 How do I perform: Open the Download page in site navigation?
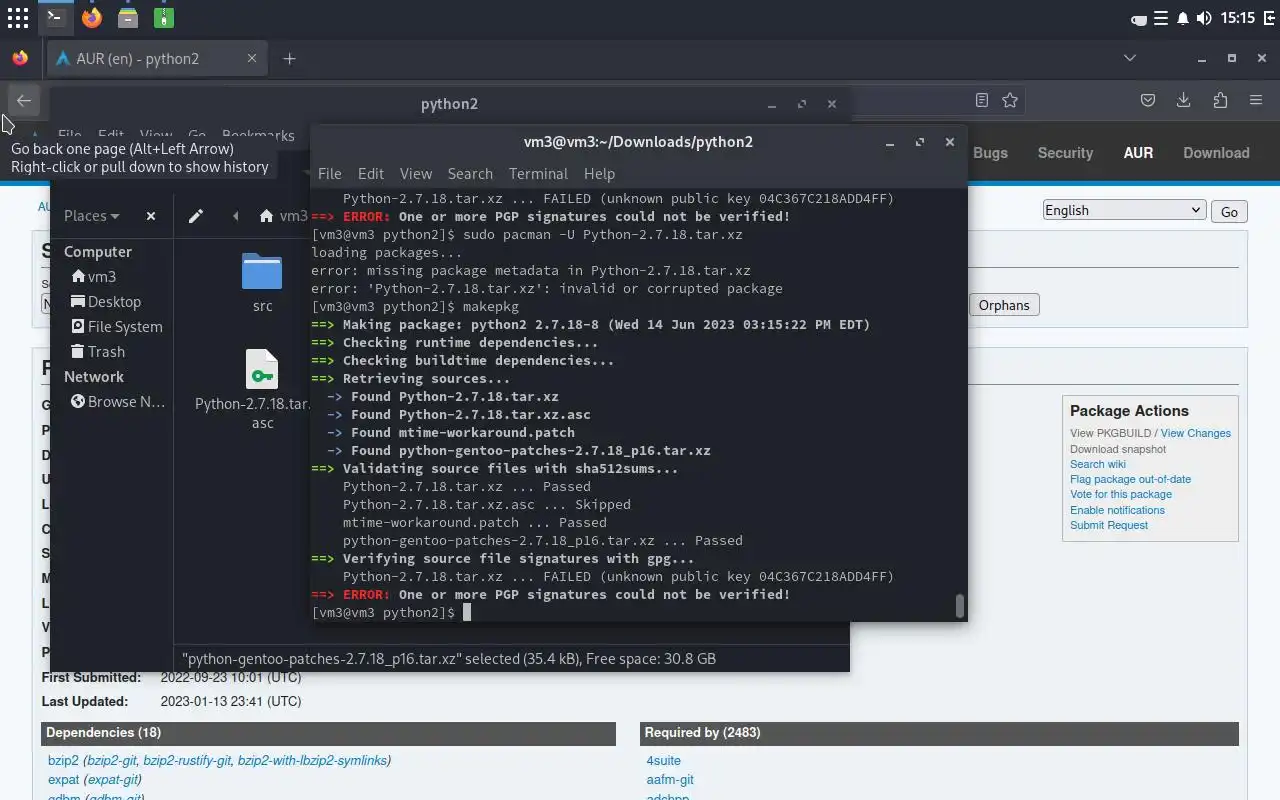point(1216,153)
